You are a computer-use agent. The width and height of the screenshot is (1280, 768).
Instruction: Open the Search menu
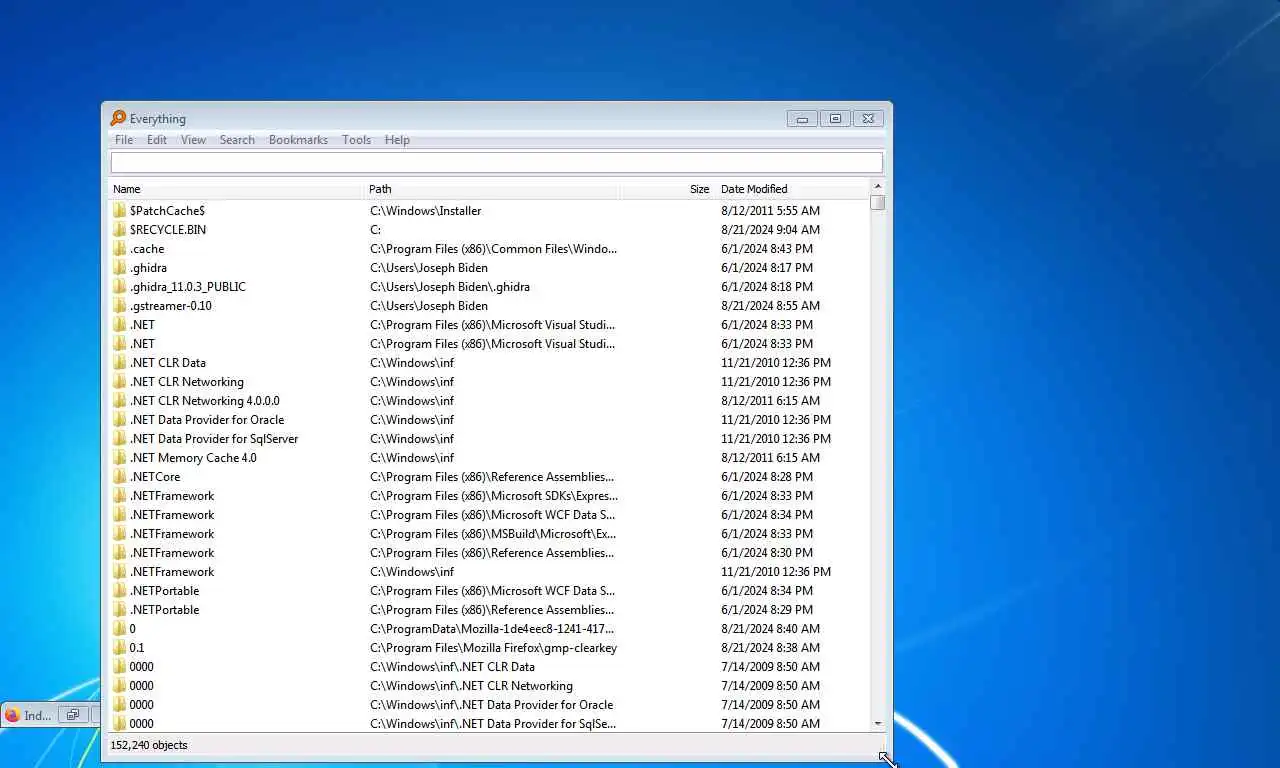[237, 140]
